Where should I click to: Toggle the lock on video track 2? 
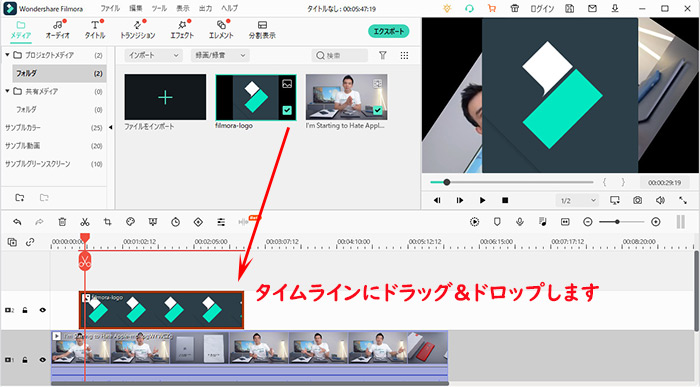coord(25,310)
